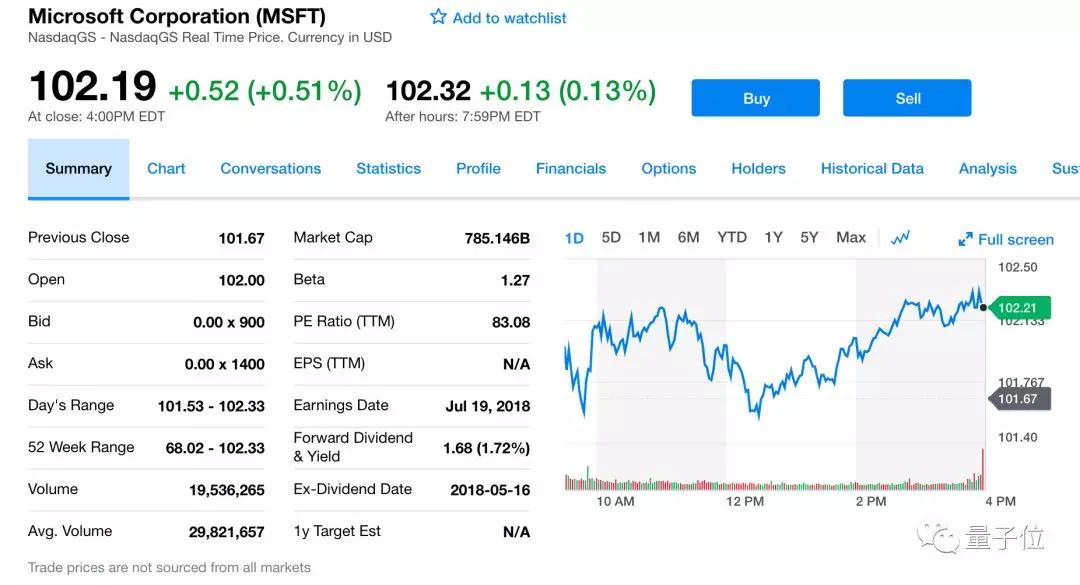The width and height of the screenshot is (1080, 585).
Task: Go to the Statistics tab
Action: click(x=388, y=168)
